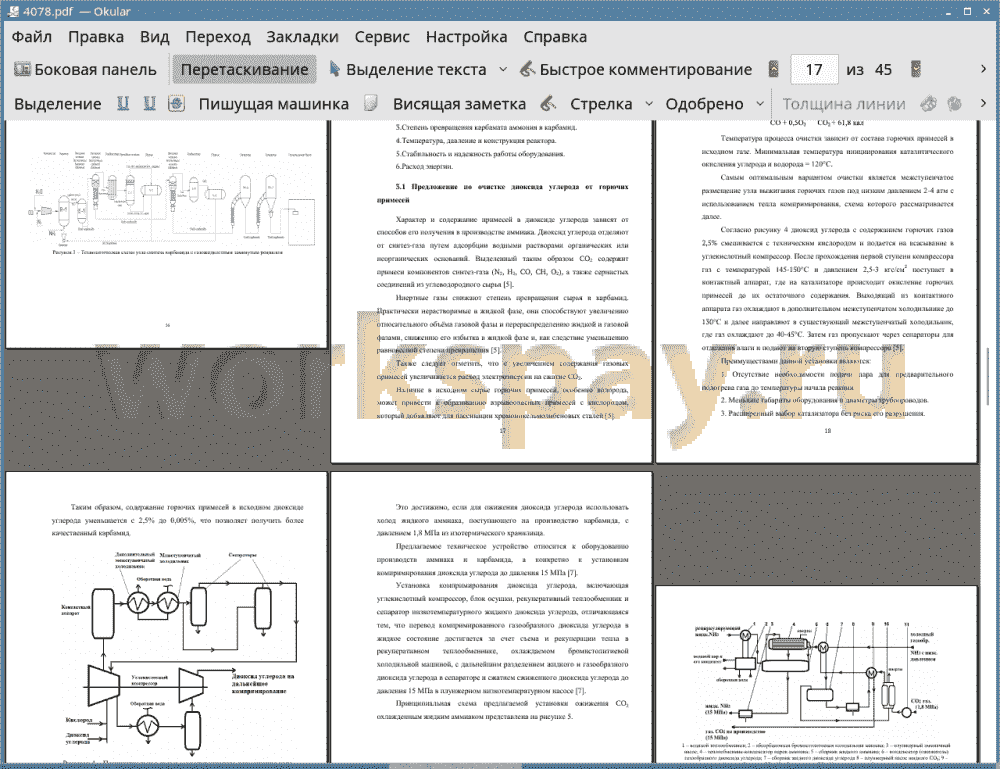The height and width of the screenshot is (769, 1000).
Task: Click the stamp annotation icon before Пишущая машинка
Action: 177,104
